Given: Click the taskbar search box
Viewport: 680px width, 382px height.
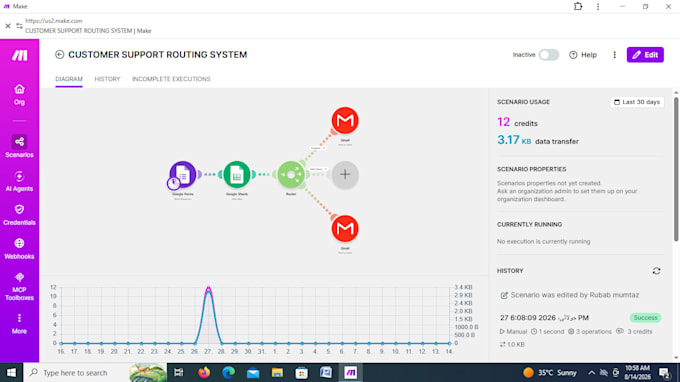Looking at the screenshot, I should 95,372.
